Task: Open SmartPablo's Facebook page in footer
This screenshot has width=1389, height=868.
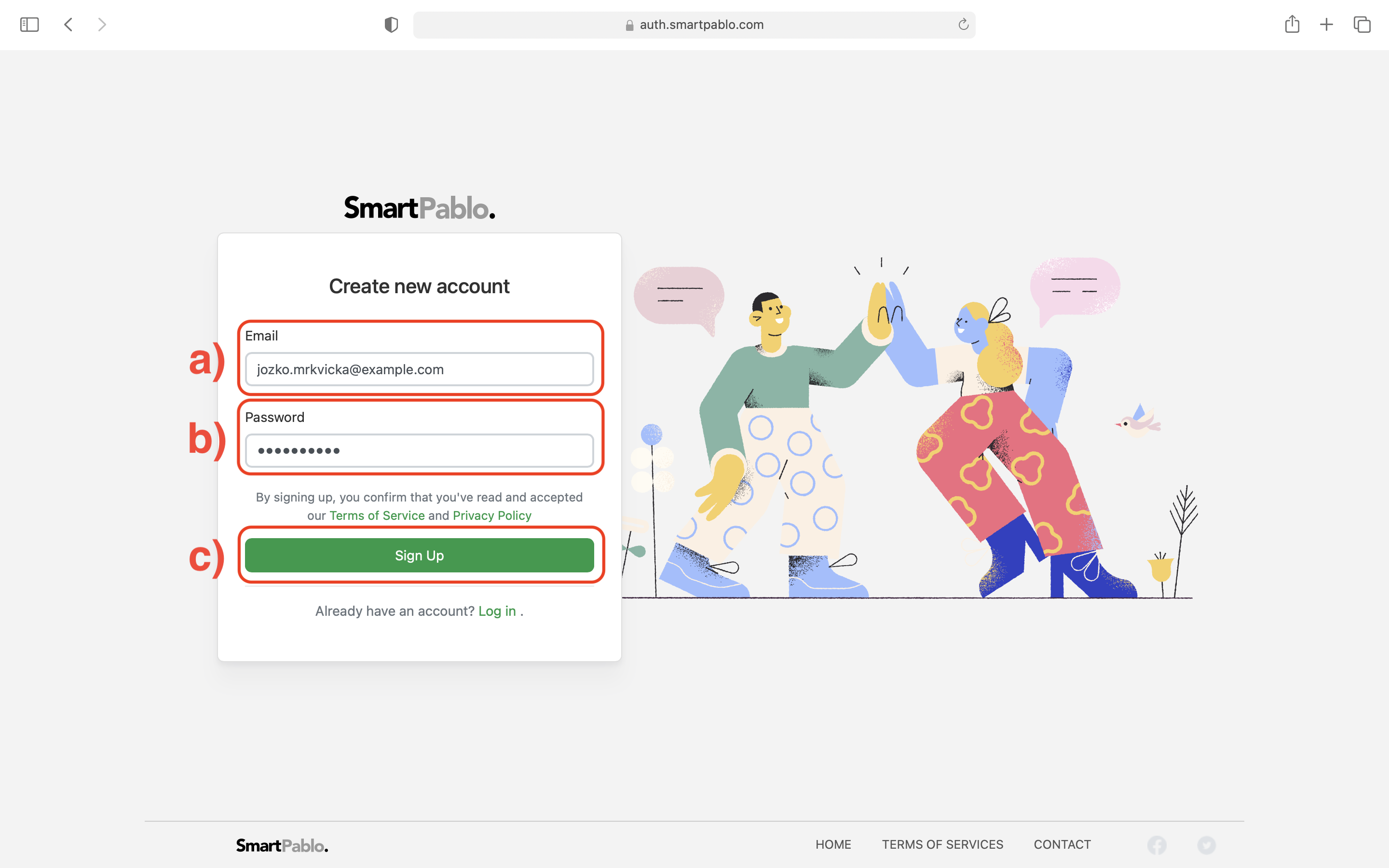Action: coord(1157,845)
